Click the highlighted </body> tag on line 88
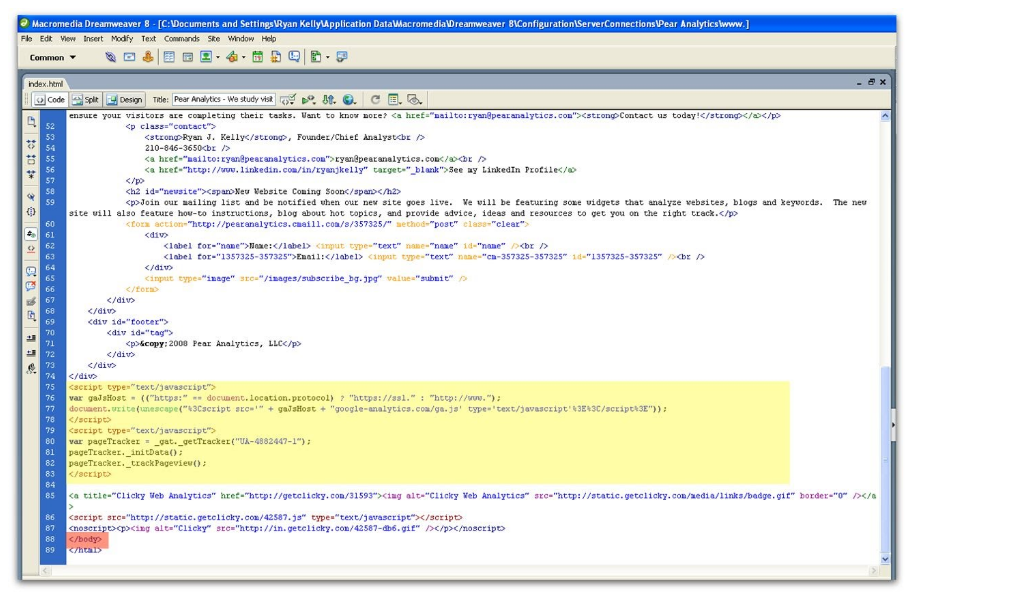This screenshot has height=600, width=1024. [x=85, y=539]
